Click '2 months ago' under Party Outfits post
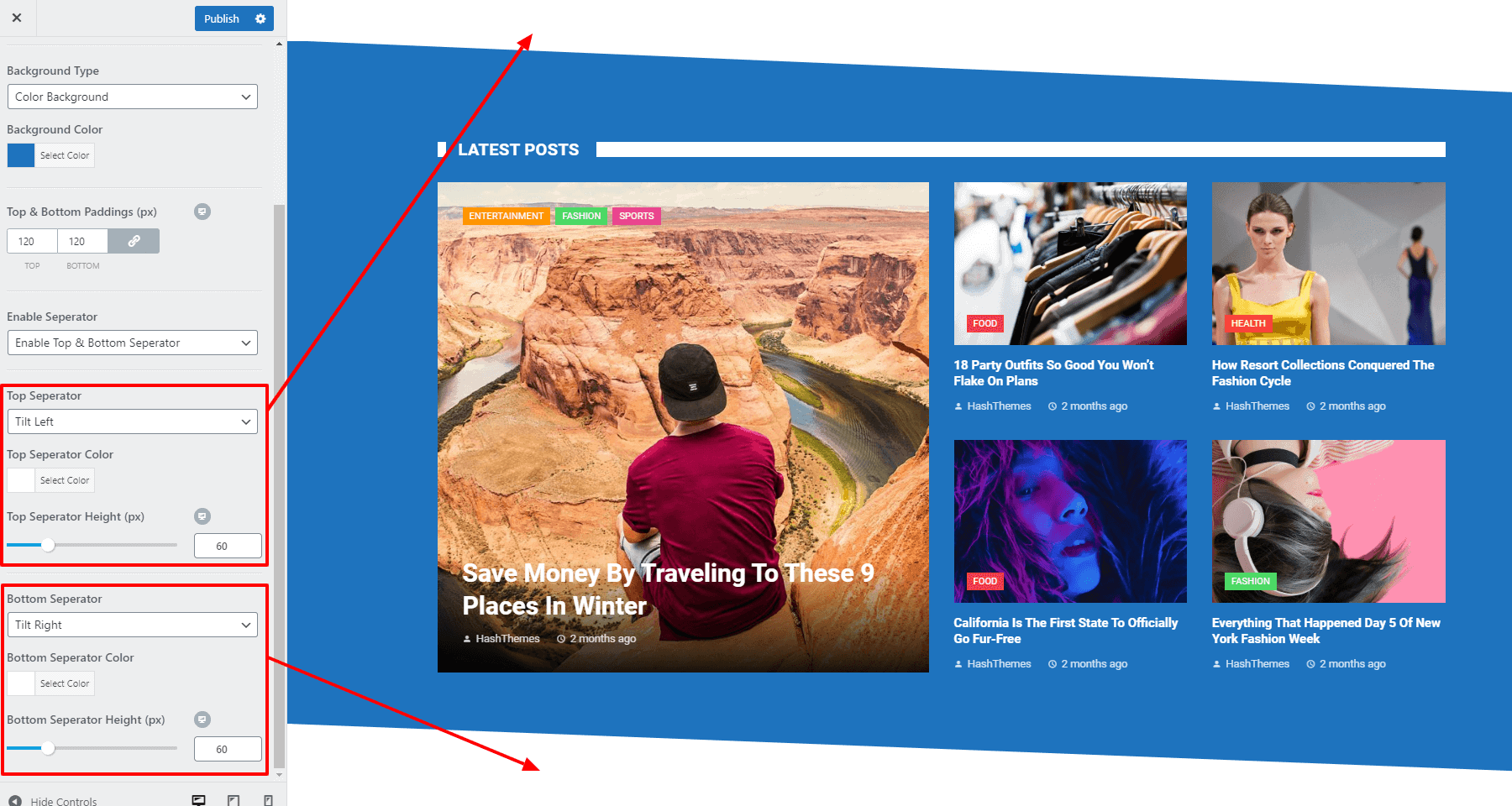This screenshot has height=806, width=1512. (x=1094, y=406)
